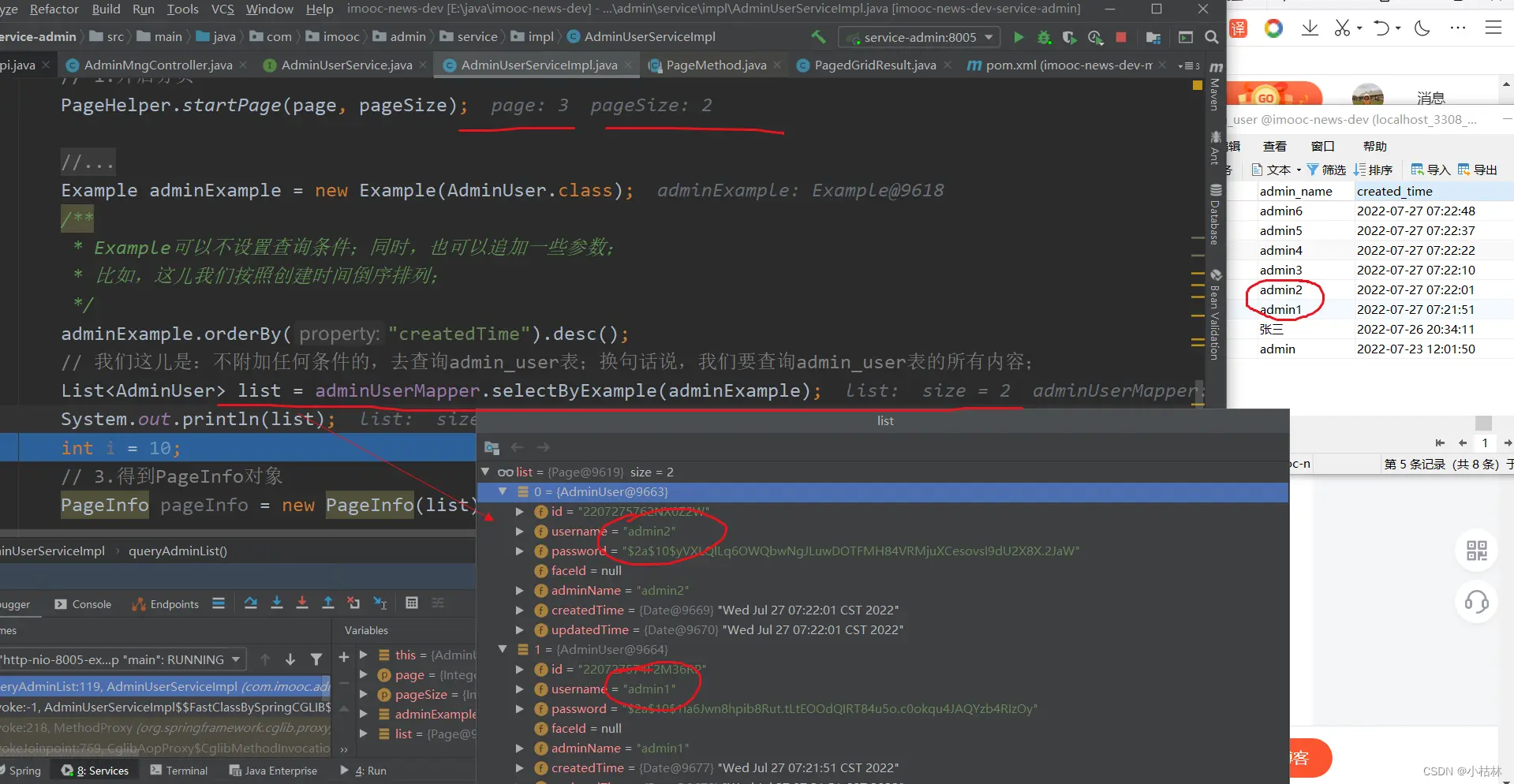Collapse the AdminUser@9663 list entry

pos(503,491)
